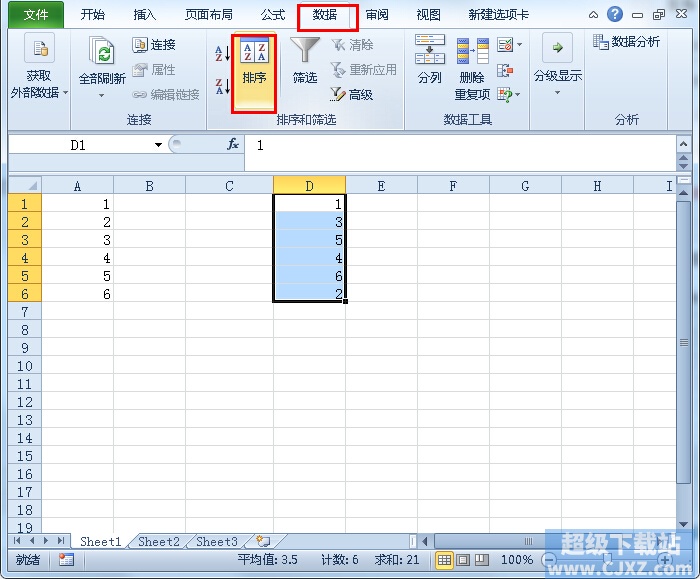Switch to Page Break Preview in status bar
Screen dimensions: 700x579
481,559
